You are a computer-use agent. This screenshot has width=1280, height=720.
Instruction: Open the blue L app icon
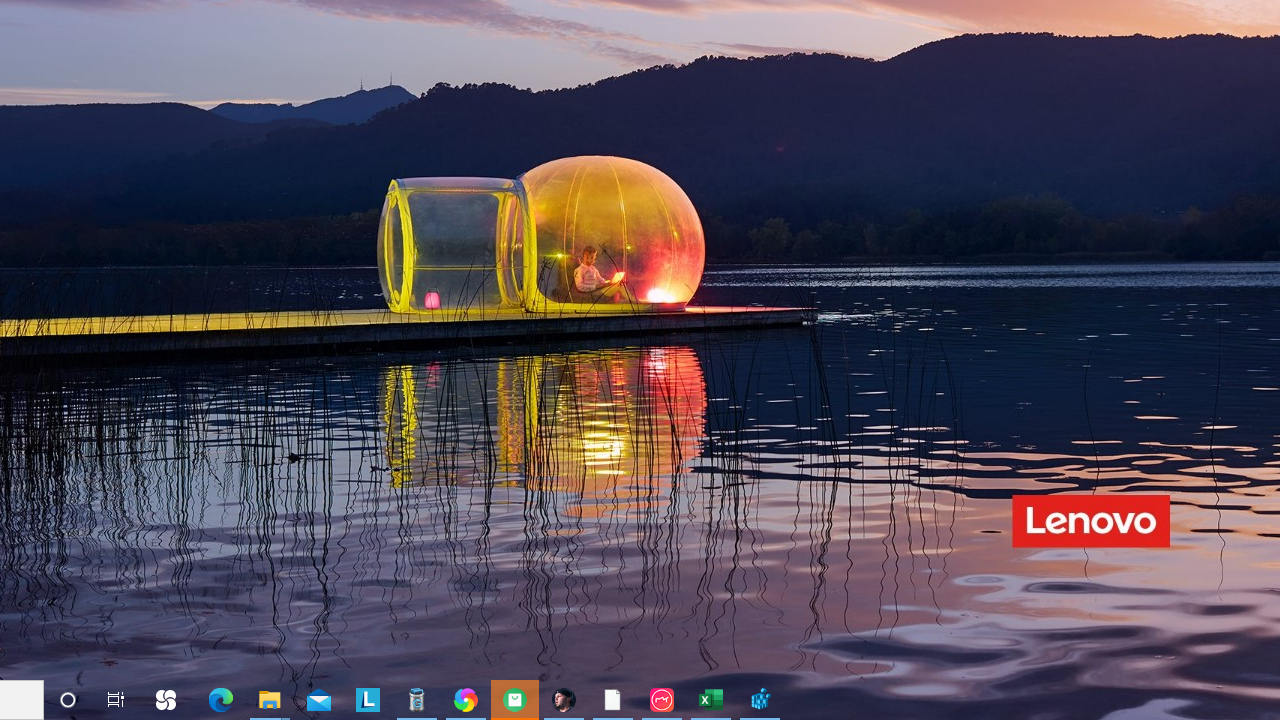pos(368,700)
